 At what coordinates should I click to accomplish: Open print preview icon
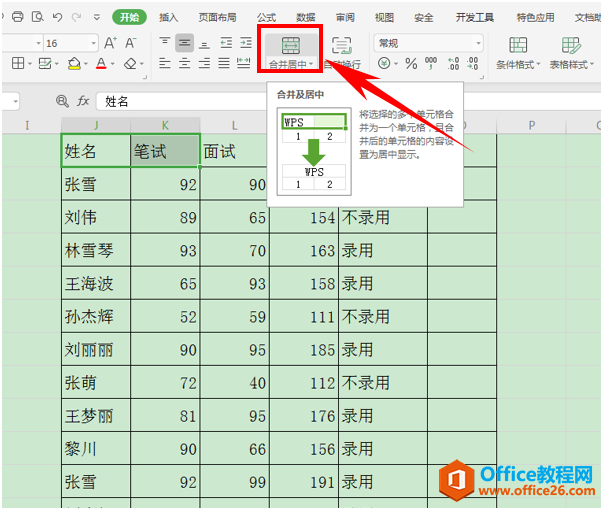[38, 17]
